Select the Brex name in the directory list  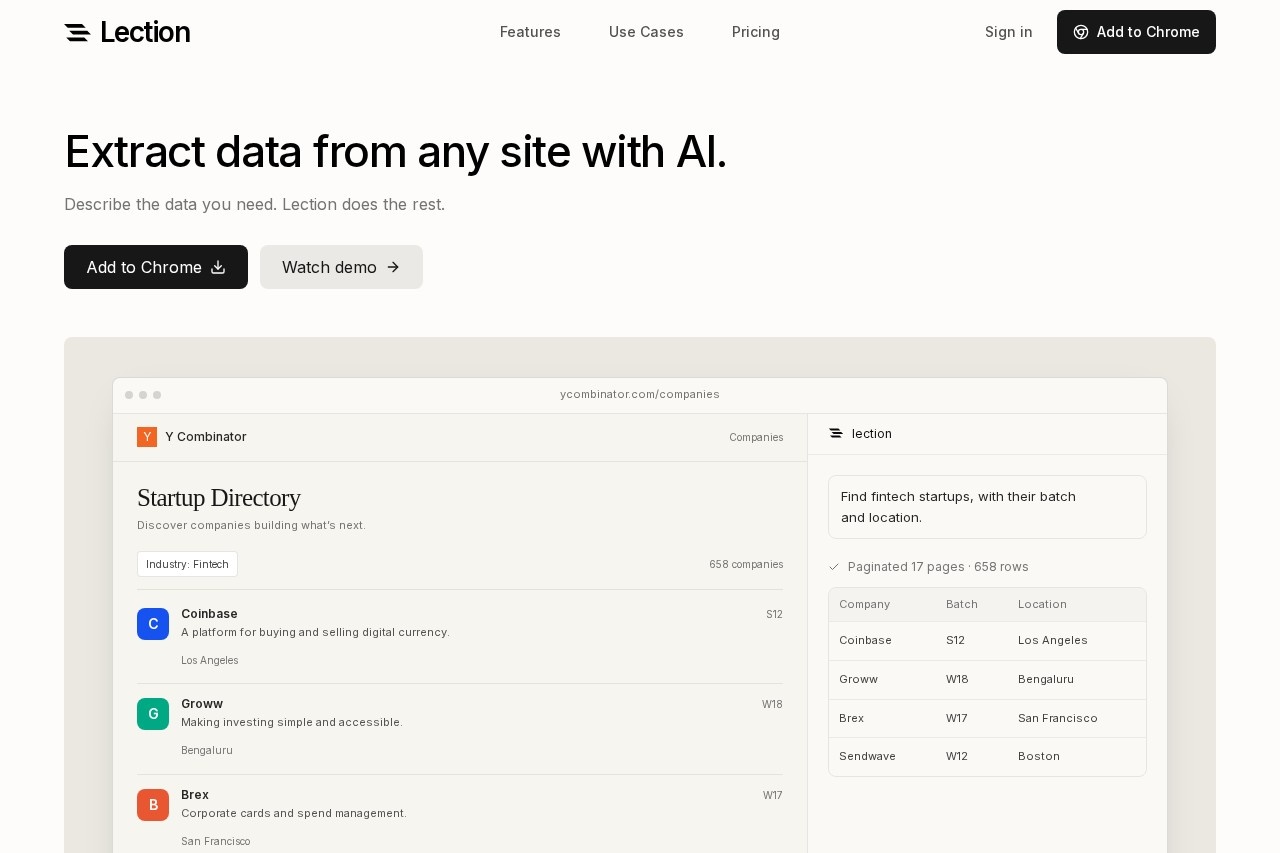195,795
